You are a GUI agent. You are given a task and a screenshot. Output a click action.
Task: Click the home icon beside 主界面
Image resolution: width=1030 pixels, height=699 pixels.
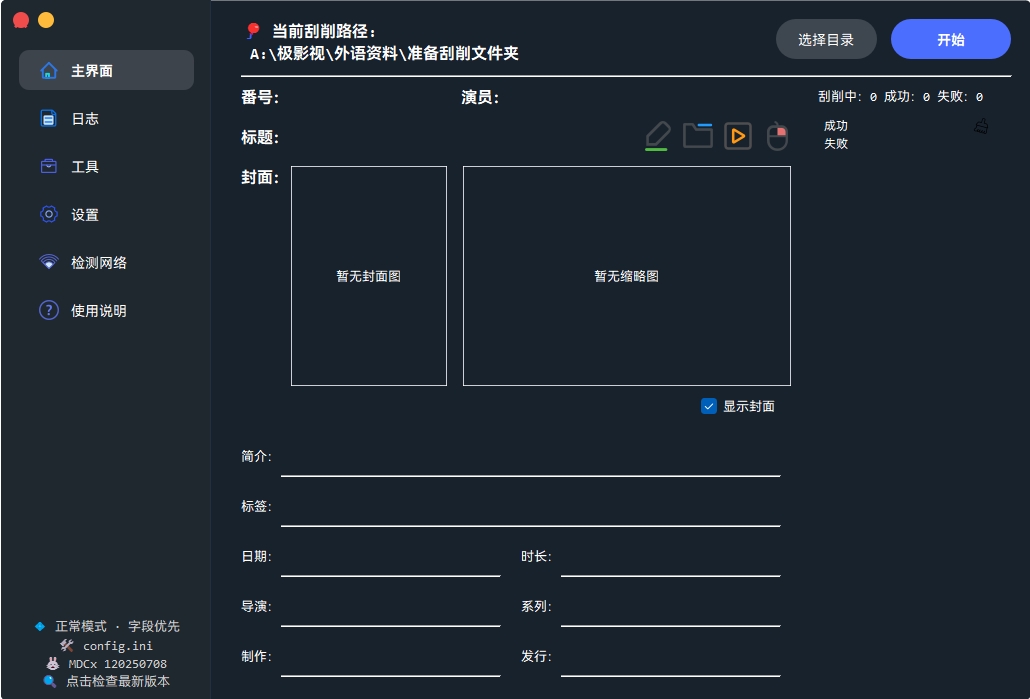click(x=49, y=70)
